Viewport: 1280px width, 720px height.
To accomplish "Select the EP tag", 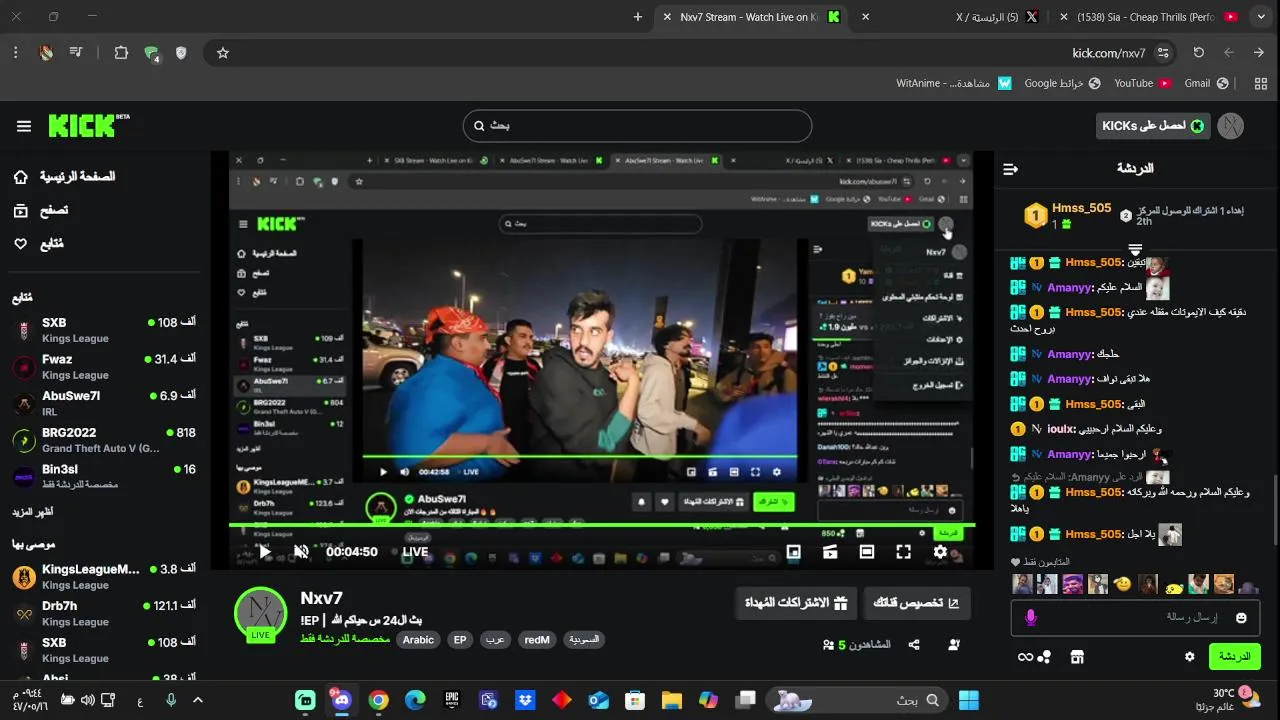I will pyautogui.click(x=460, y=640).
